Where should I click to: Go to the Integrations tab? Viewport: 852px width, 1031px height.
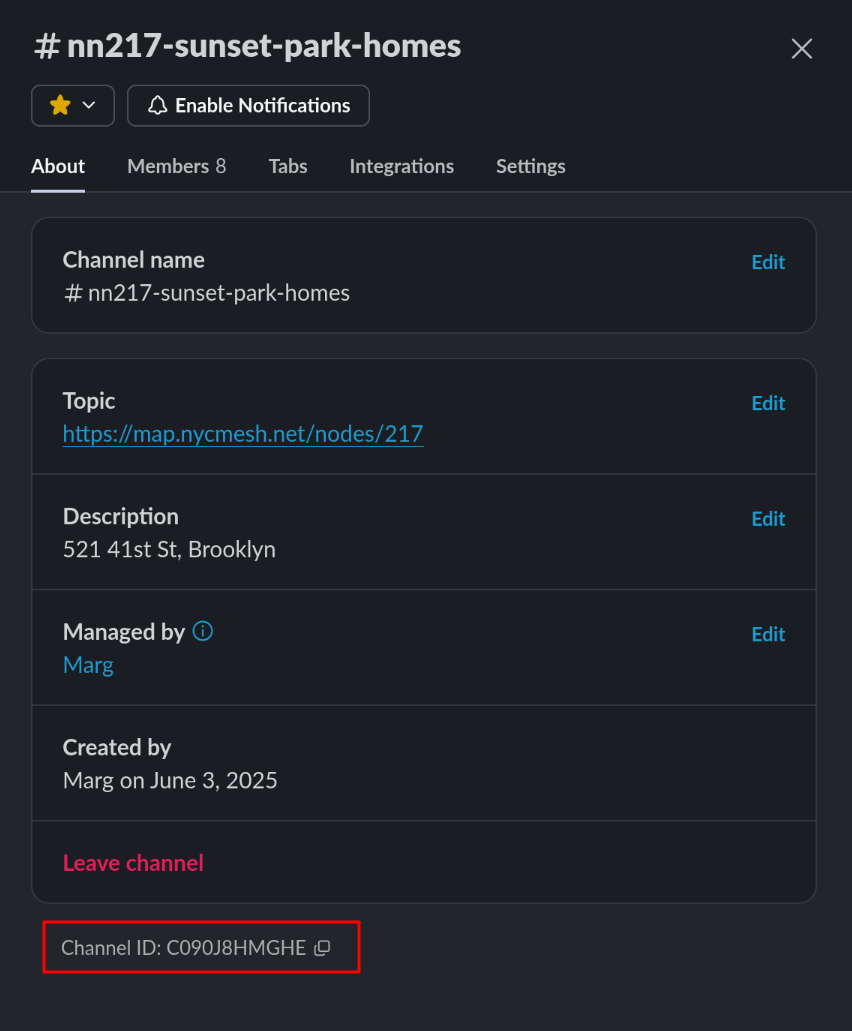(401, 166)
